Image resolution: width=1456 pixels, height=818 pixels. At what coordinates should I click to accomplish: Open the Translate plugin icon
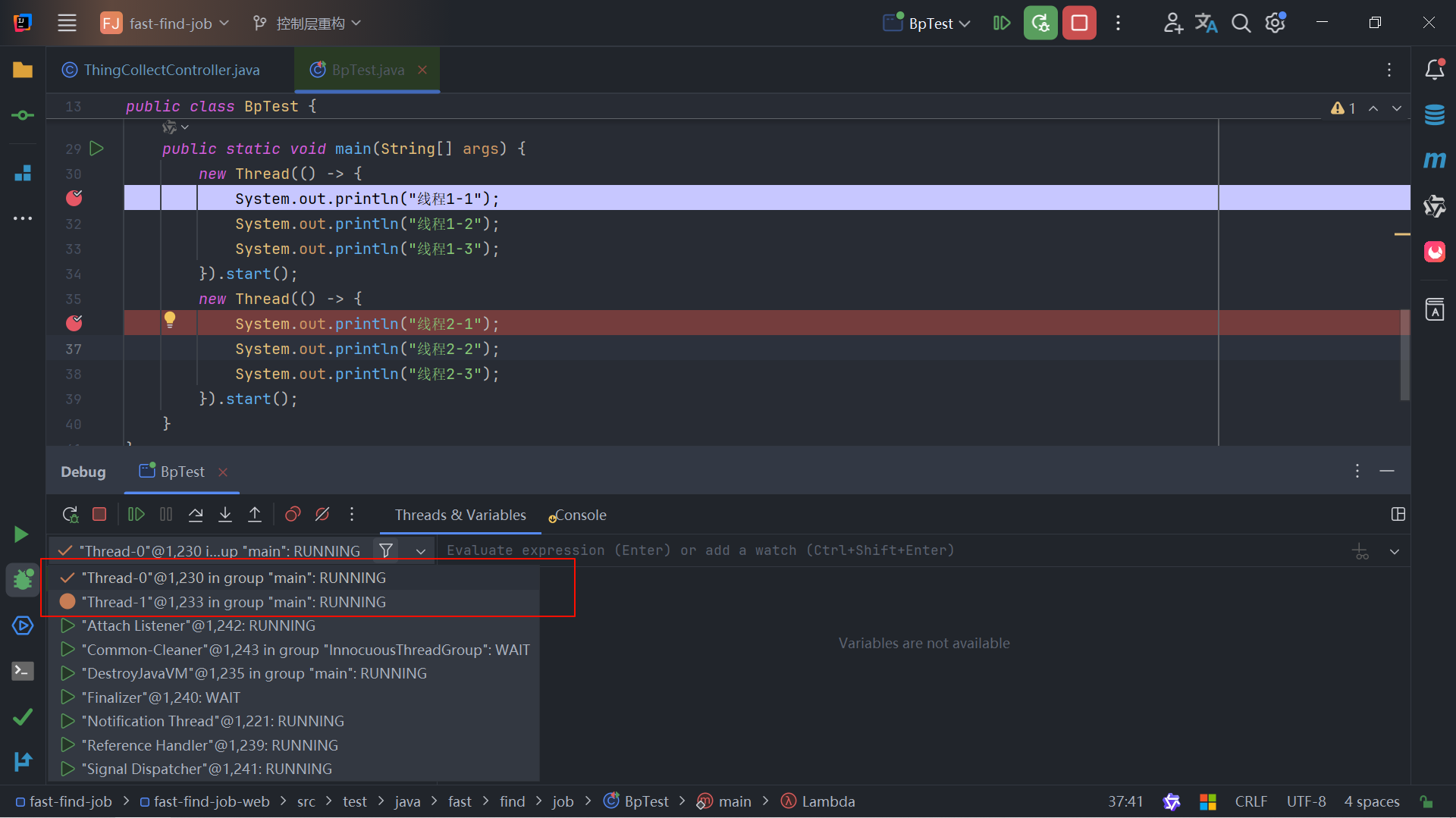(1207, 23)
